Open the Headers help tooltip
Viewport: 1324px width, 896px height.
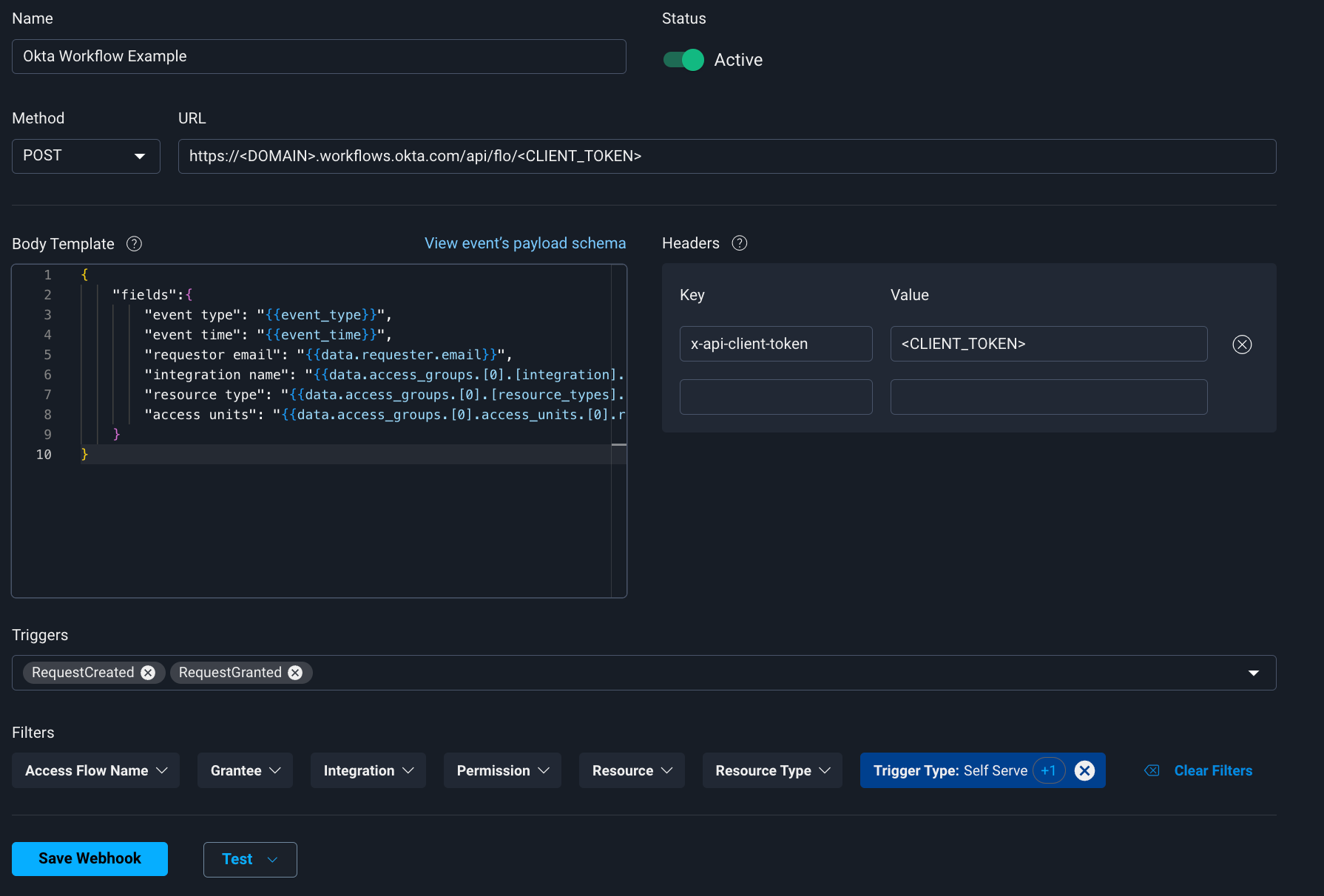pyautogui.click(x=739, y=242)
